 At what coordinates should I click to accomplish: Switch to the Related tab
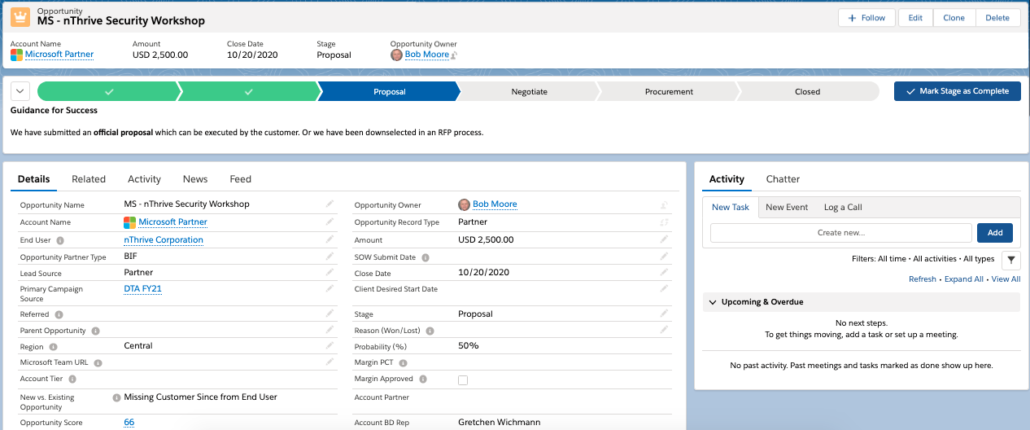[x=89, y=179]
